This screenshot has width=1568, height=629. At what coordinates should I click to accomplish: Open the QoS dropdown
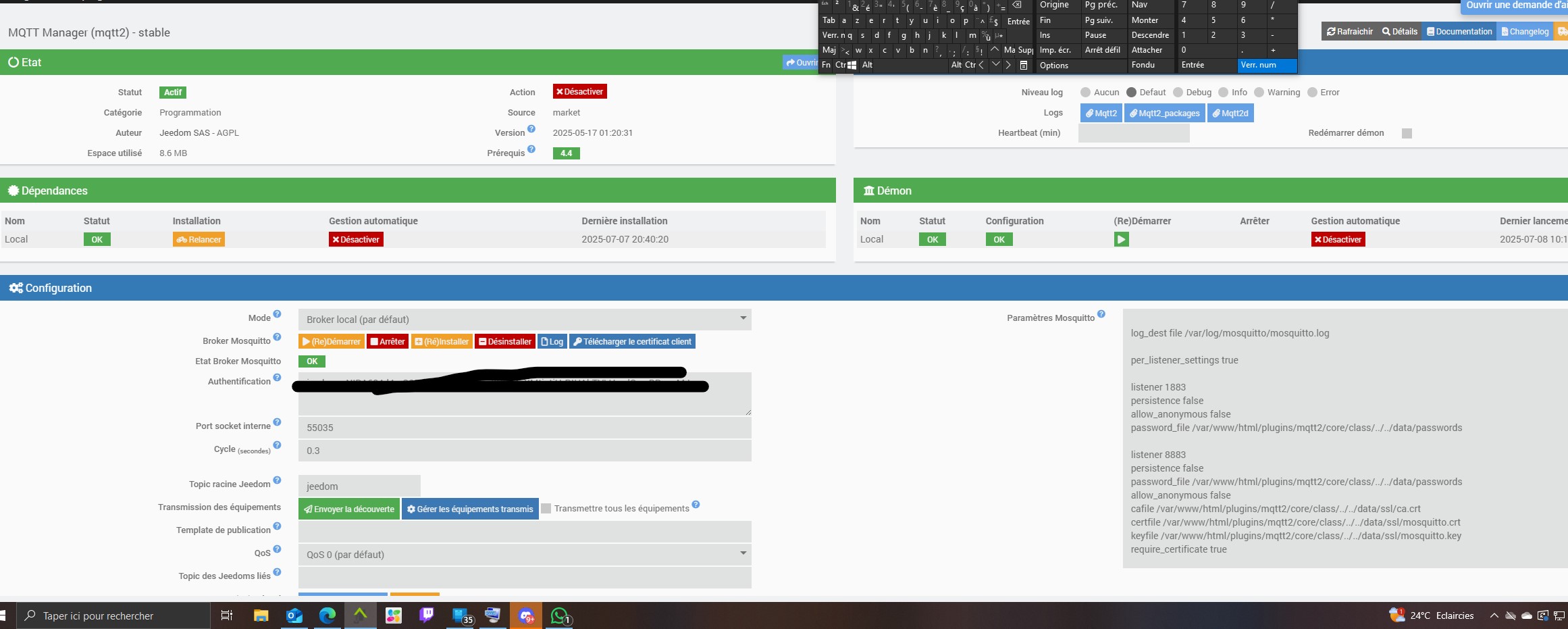[525, 554]
